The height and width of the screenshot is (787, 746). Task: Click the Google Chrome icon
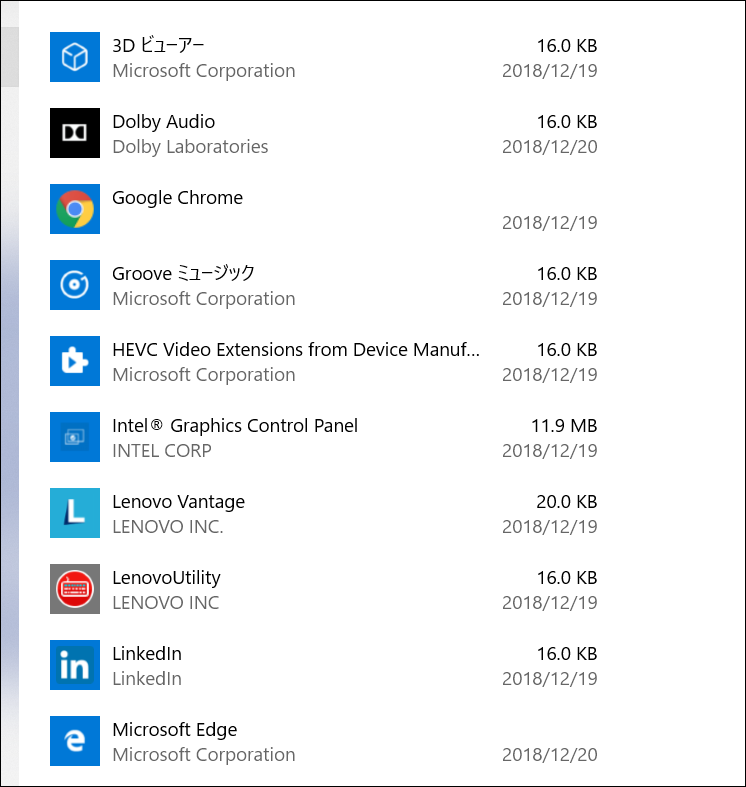(75, 209)
